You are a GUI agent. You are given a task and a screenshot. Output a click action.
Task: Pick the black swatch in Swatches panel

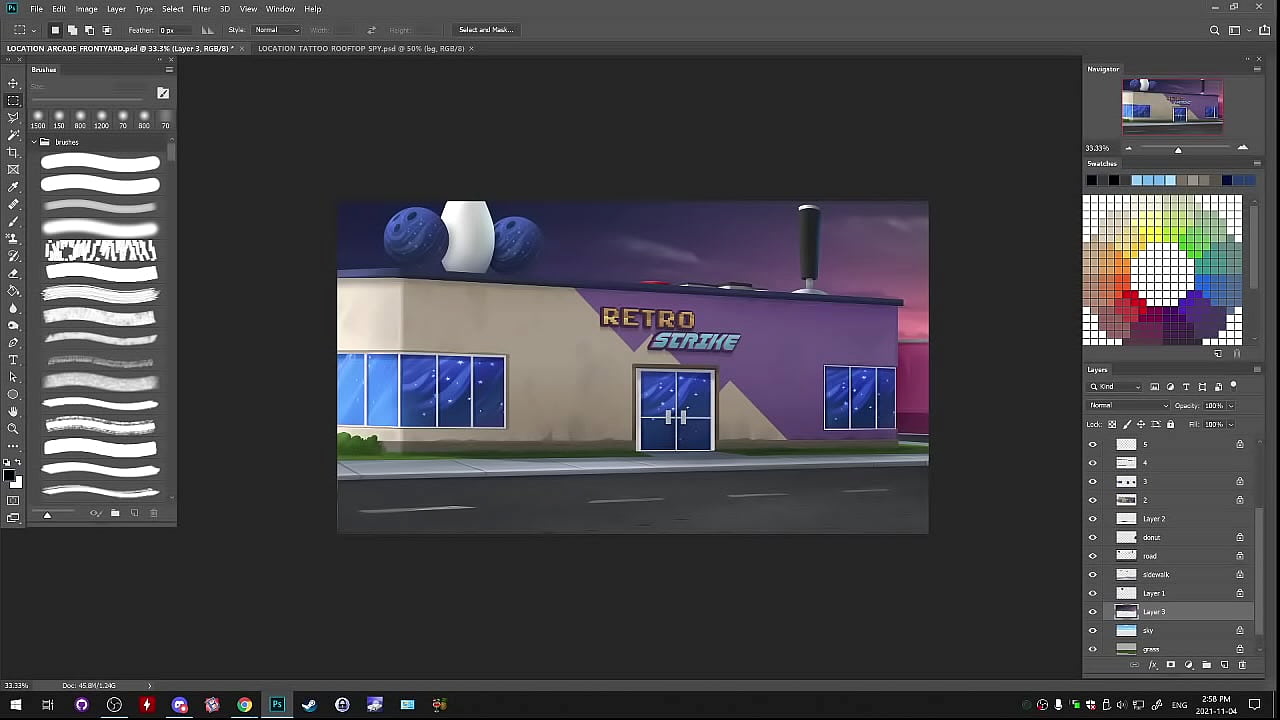pos(1091,180)
